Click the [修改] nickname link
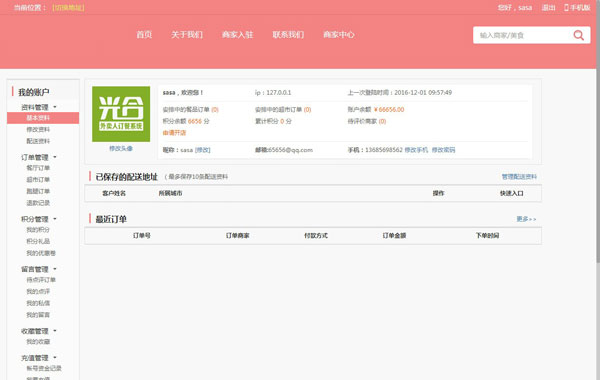600x380 pixels. 202,150
